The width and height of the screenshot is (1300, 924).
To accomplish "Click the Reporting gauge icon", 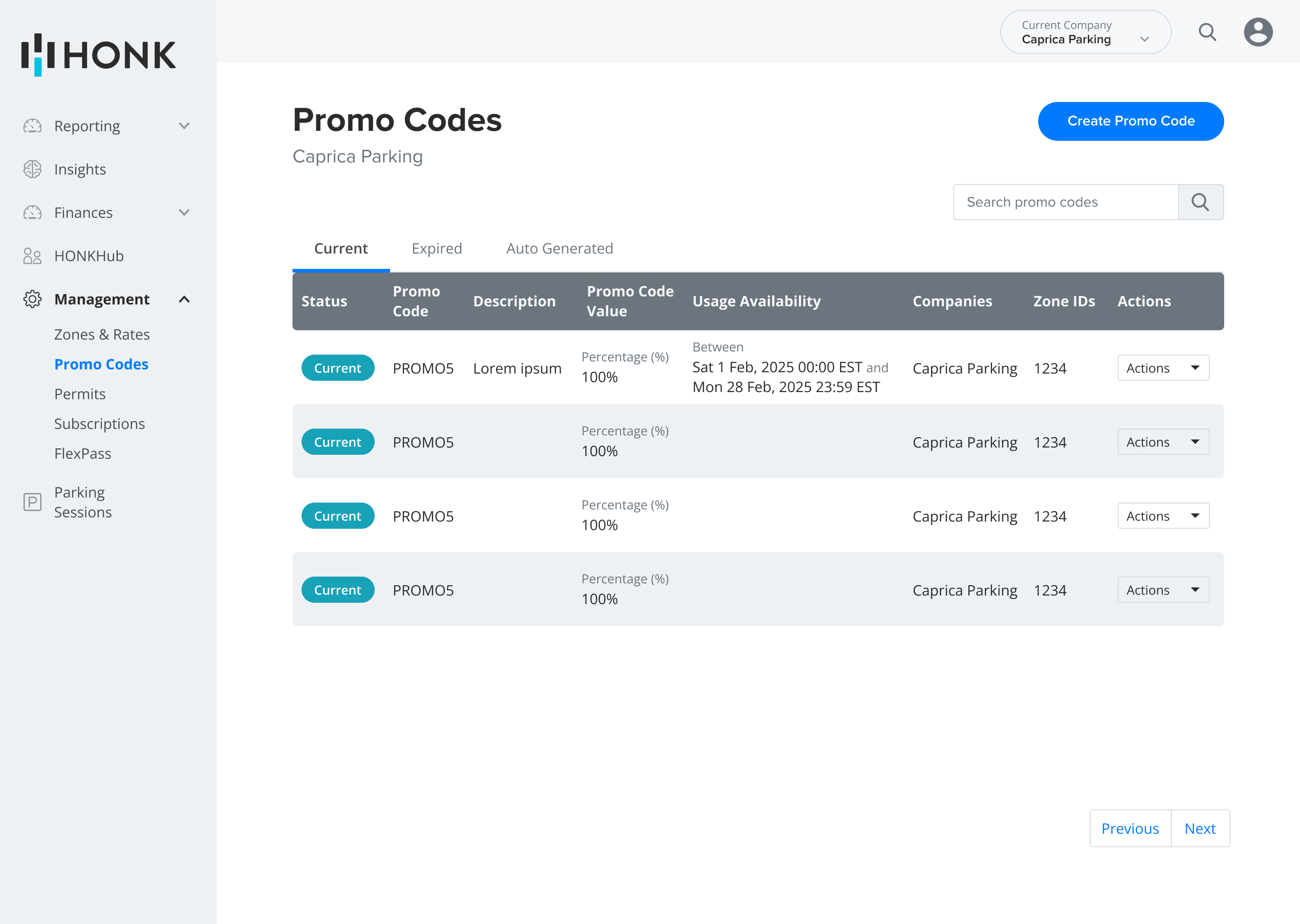I will click(32, 126).
